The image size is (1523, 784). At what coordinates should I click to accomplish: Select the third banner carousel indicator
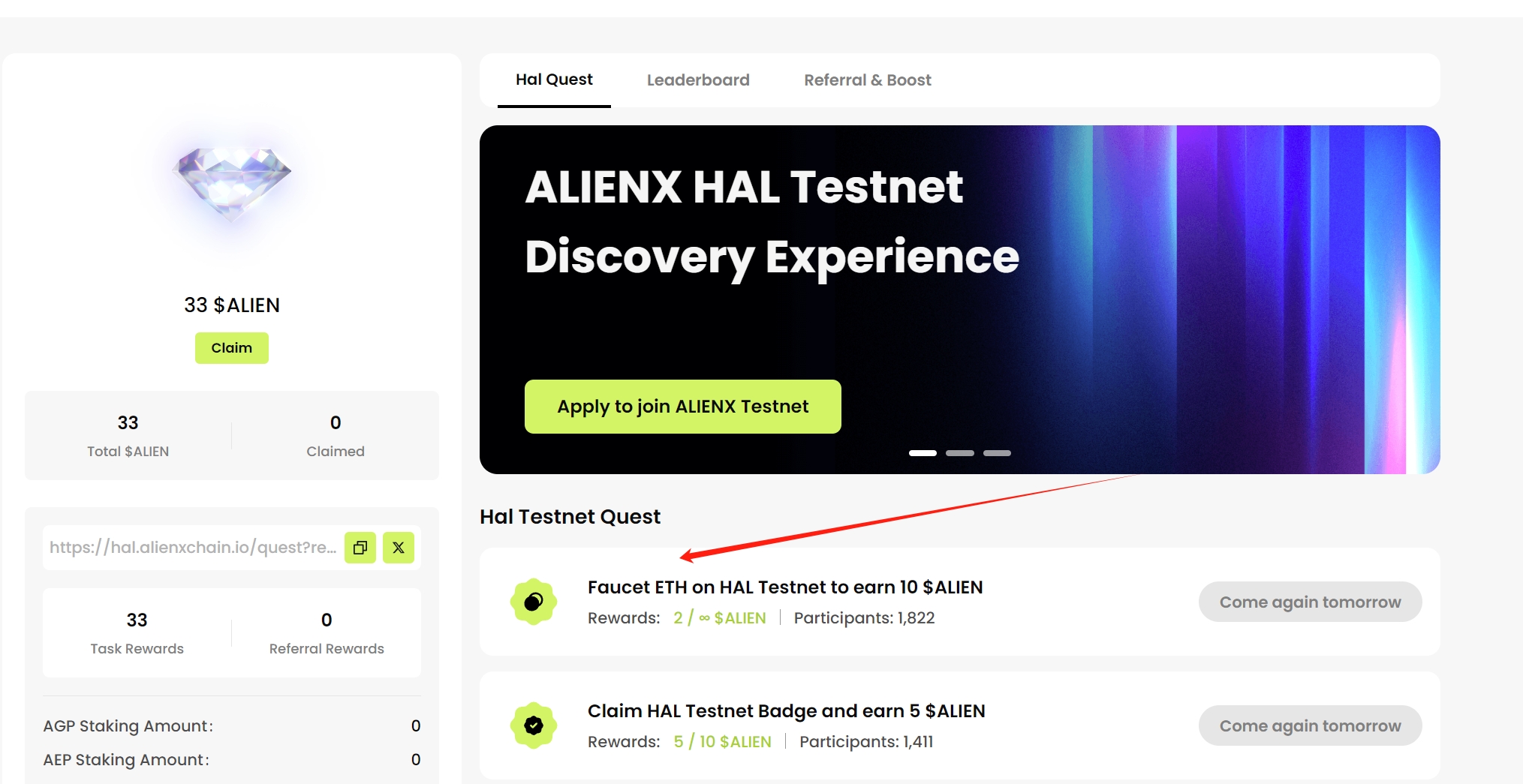tap(997, 453)
